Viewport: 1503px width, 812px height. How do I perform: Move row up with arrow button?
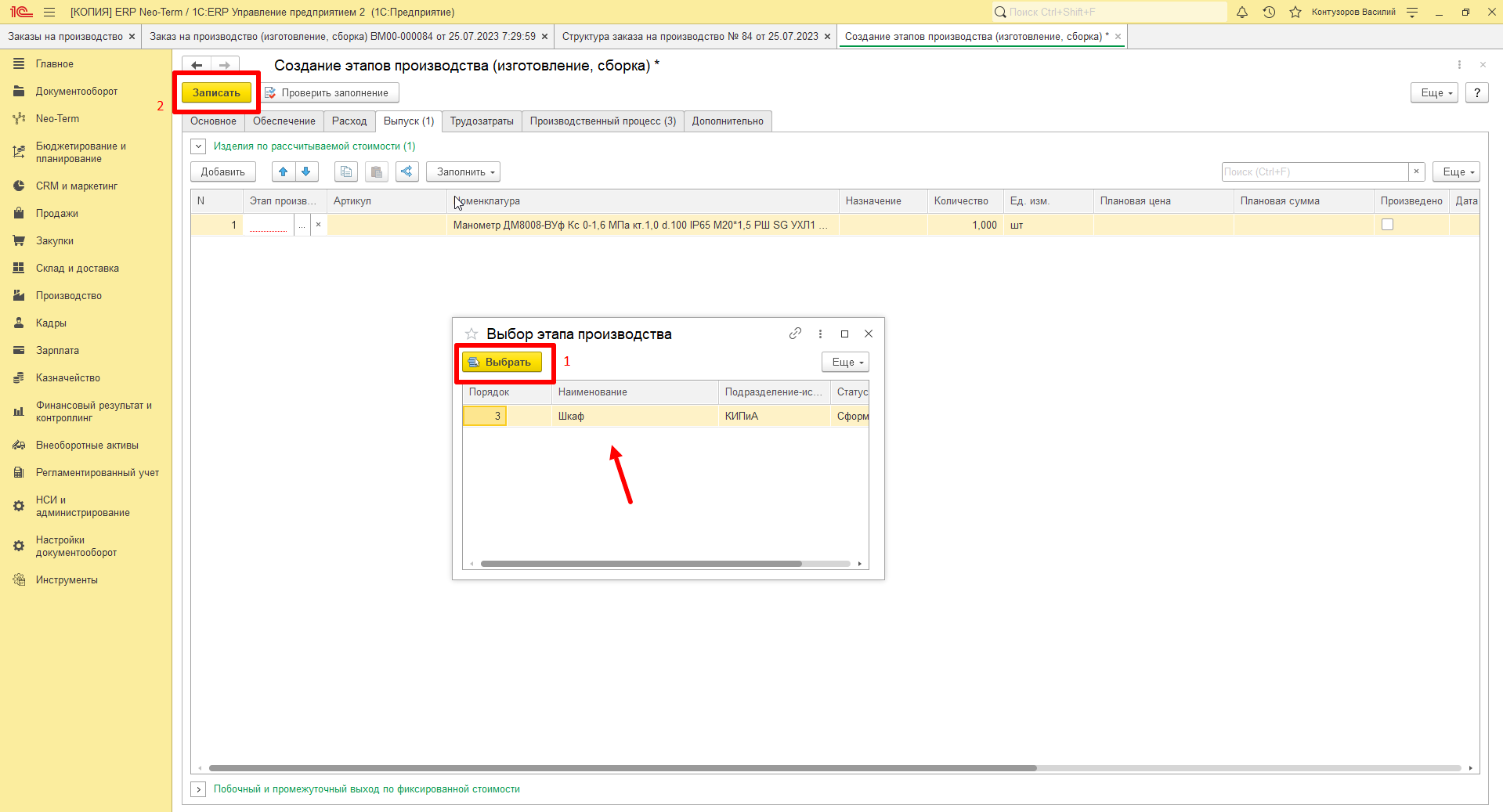click(x=284, y=171)
